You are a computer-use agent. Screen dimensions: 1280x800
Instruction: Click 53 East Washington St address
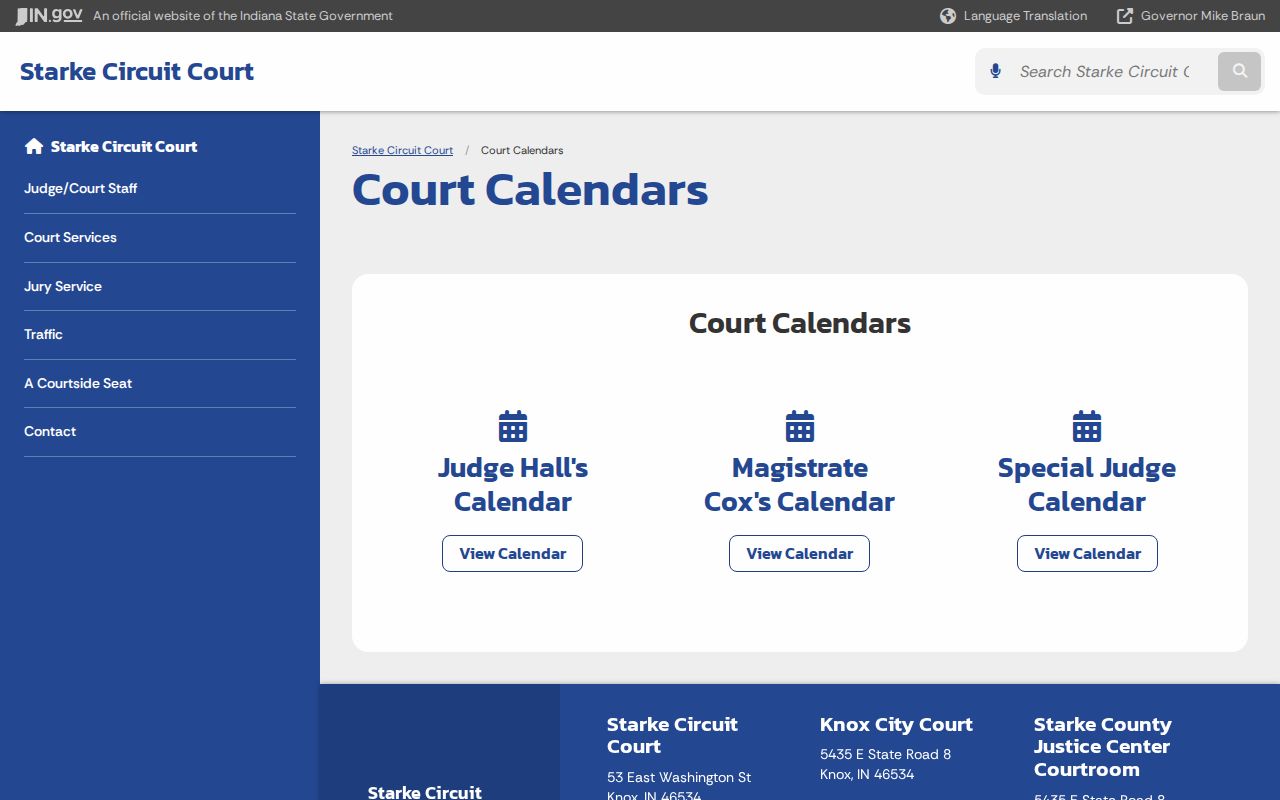tap(679, 777)
